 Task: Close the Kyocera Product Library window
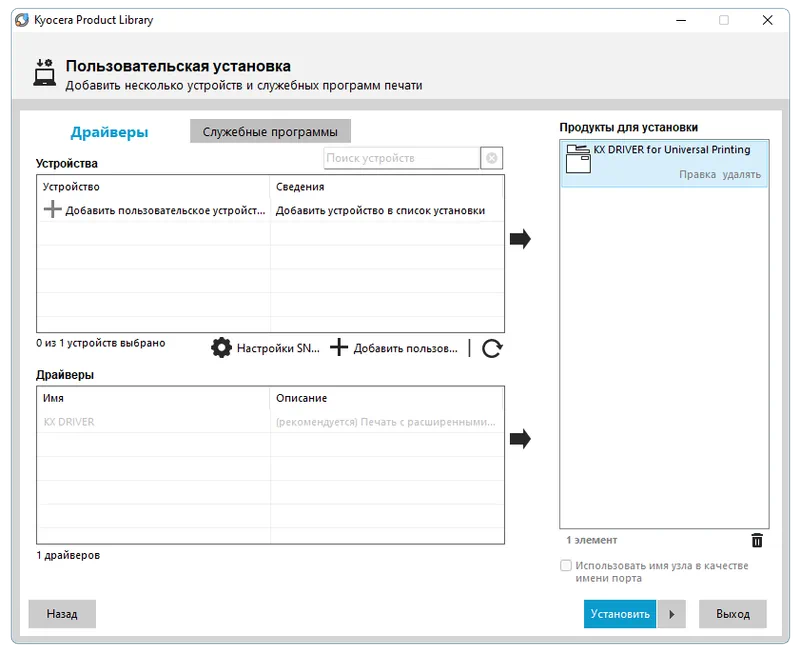[767, 20]
